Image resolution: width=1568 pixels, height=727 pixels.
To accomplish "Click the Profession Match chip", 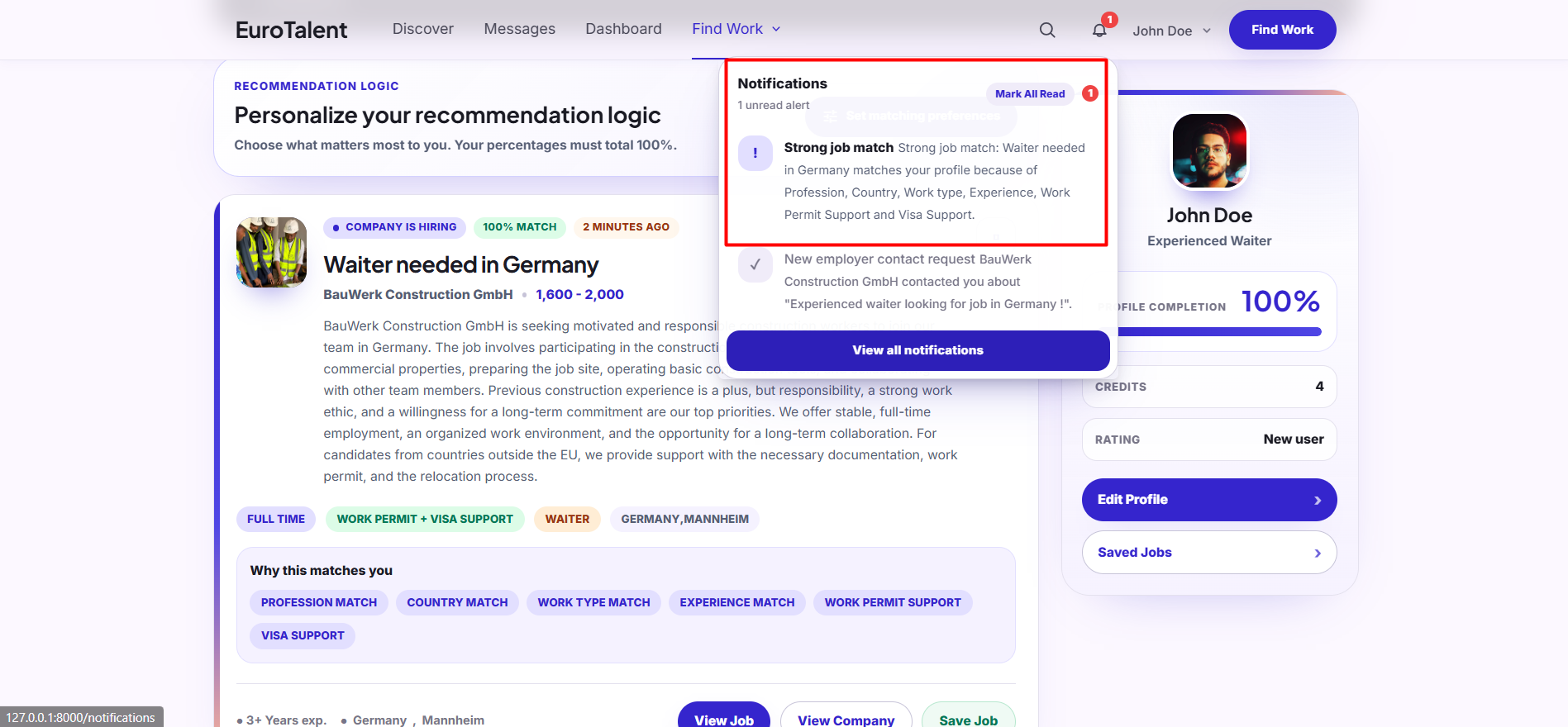I will point(319,603).
